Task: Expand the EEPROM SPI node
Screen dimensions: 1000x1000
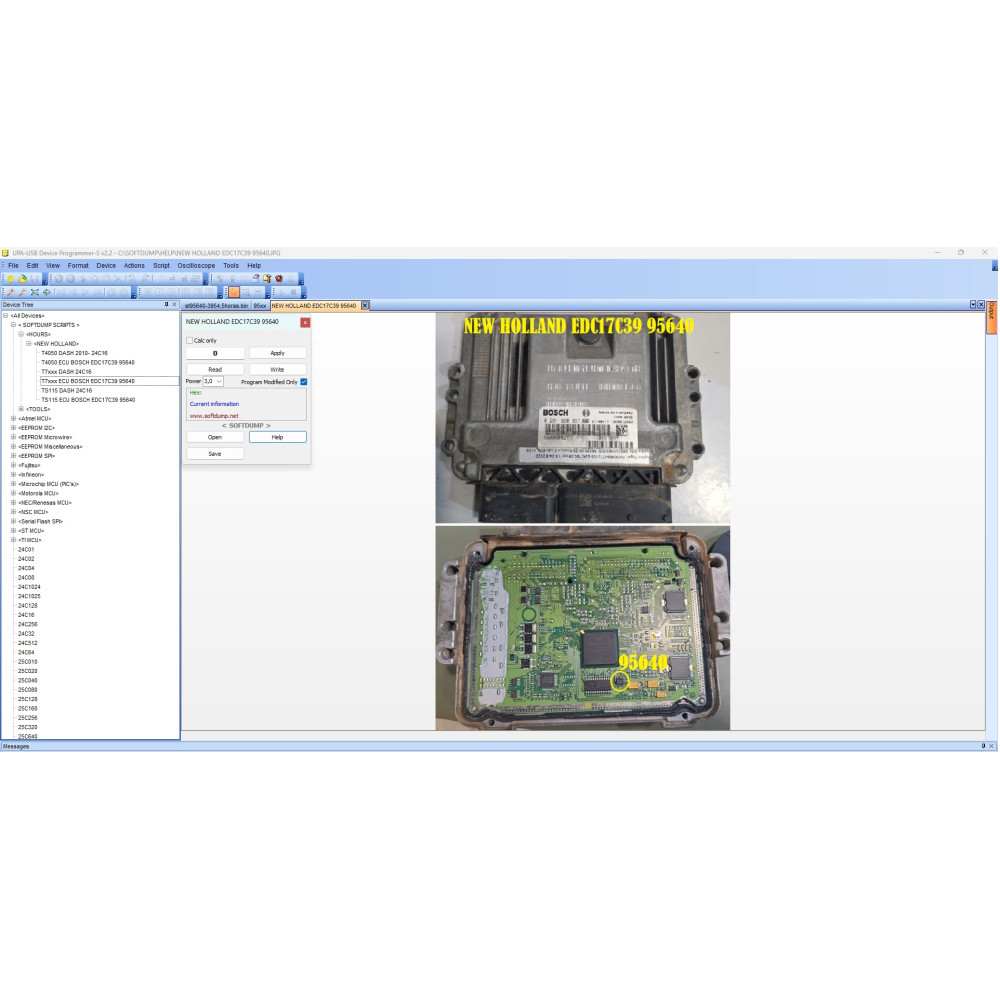Action: (13, 456)
